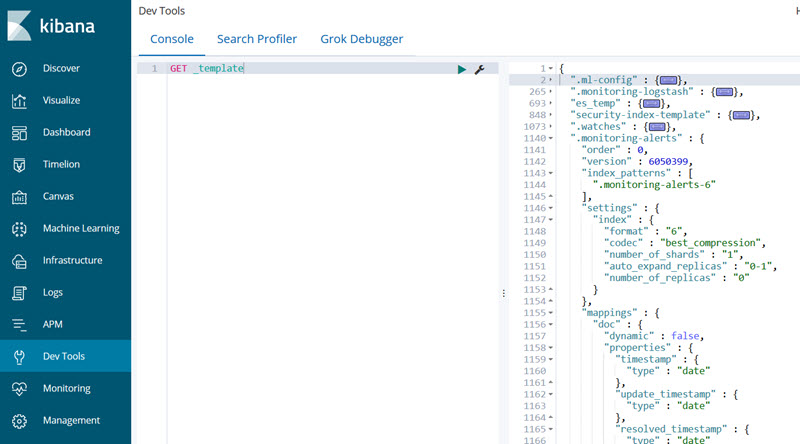Click the editor pane resize handle
The width and height of the screenshot is (800, 444).
coord(504,293)
